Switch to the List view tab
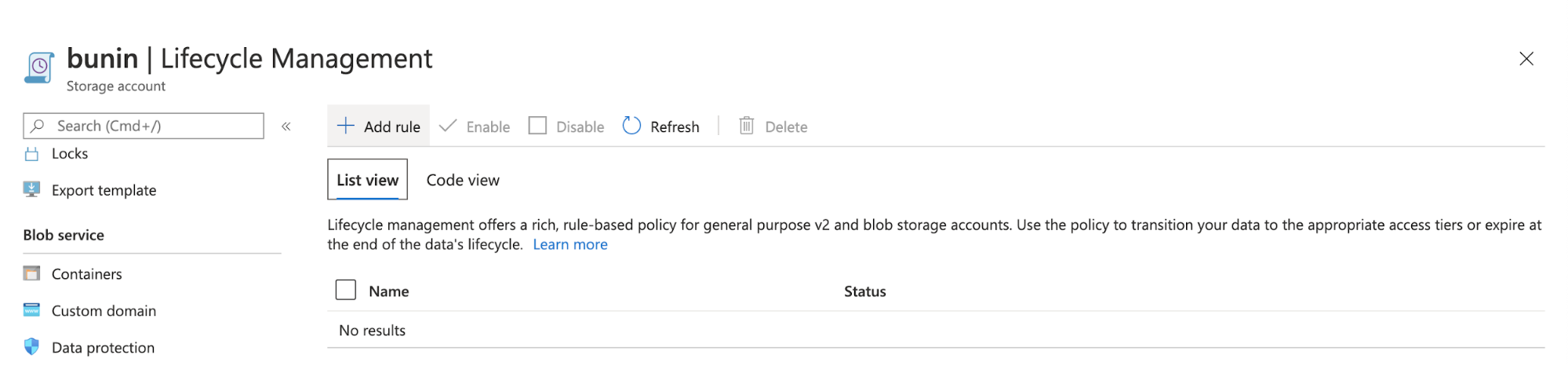The width and height of the screenshot is (1568, 366). point(368,180)
